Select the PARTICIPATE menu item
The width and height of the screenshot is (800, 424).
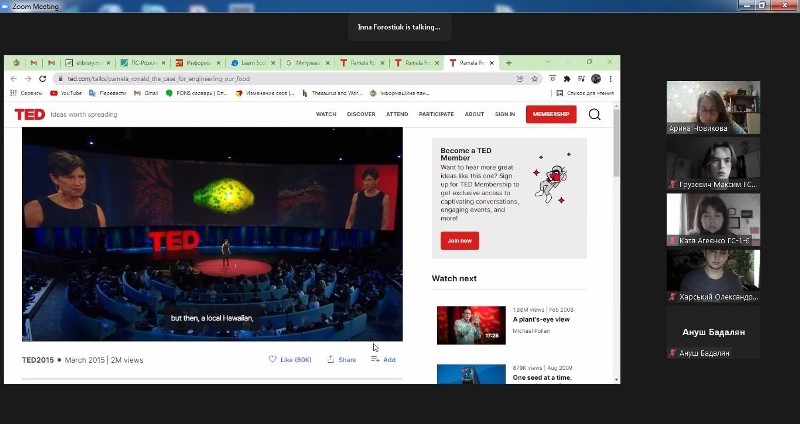tap(436, 114)
